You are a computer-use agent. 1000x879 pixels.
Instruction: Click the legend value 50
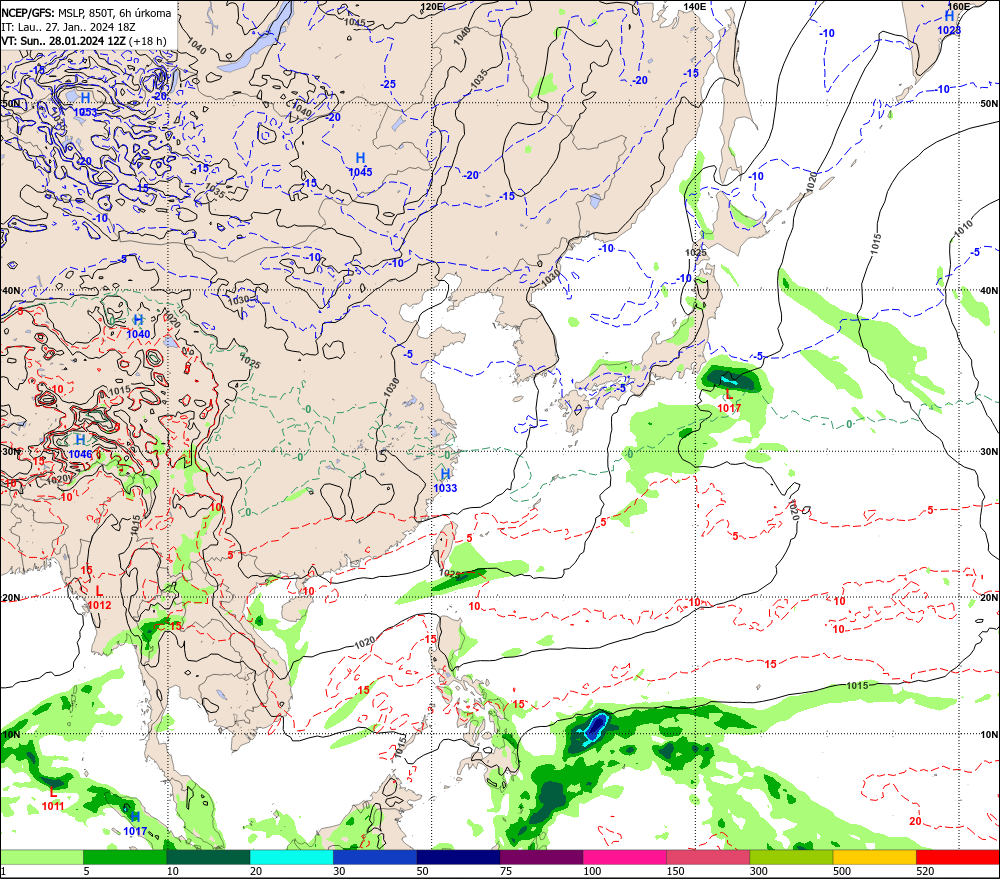[422, 871]
